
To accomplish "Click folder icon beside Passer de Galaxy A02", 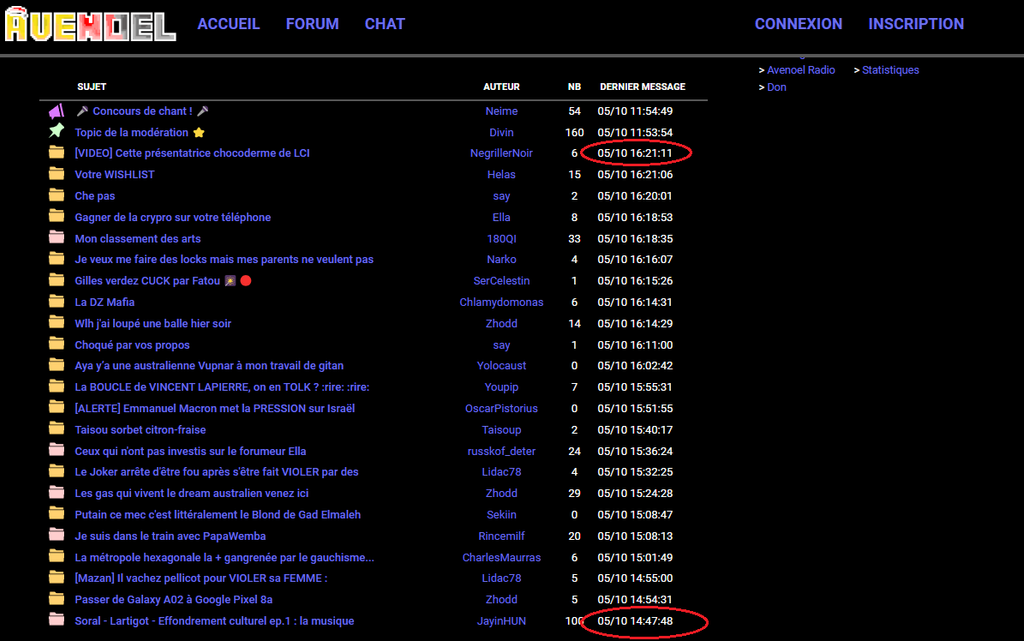I will click(57, 599).
